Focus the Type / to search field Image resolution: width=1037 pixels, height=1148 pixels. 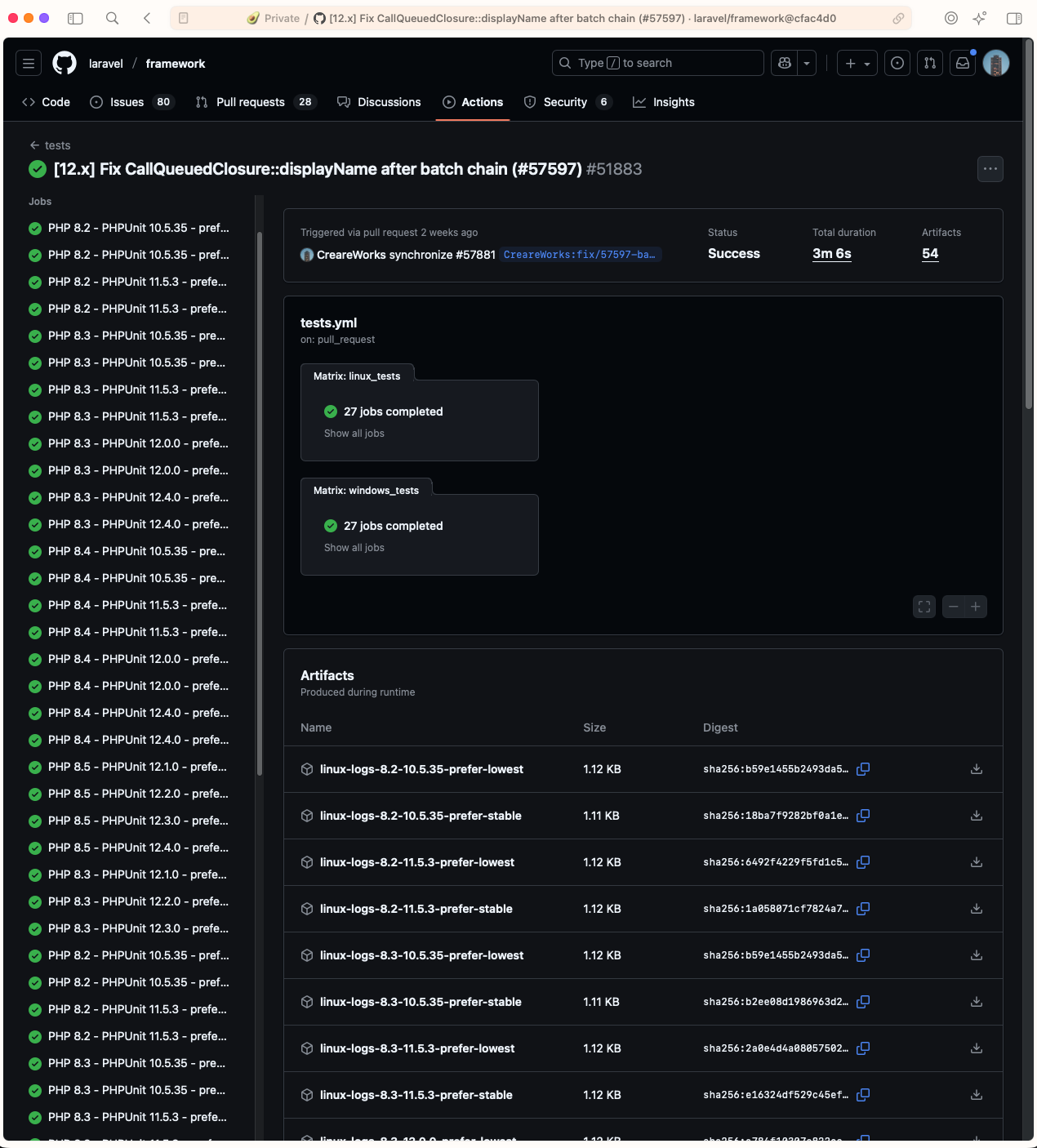[658, 63]
